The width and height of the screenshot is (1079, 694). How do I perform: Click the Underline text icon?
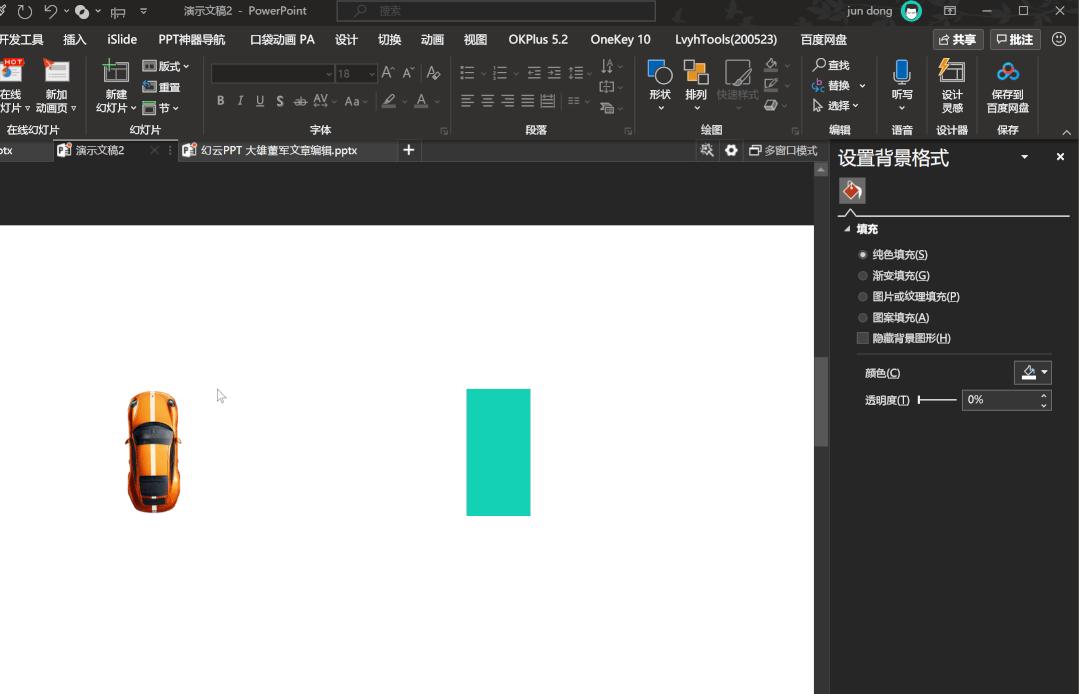(260, 101)
